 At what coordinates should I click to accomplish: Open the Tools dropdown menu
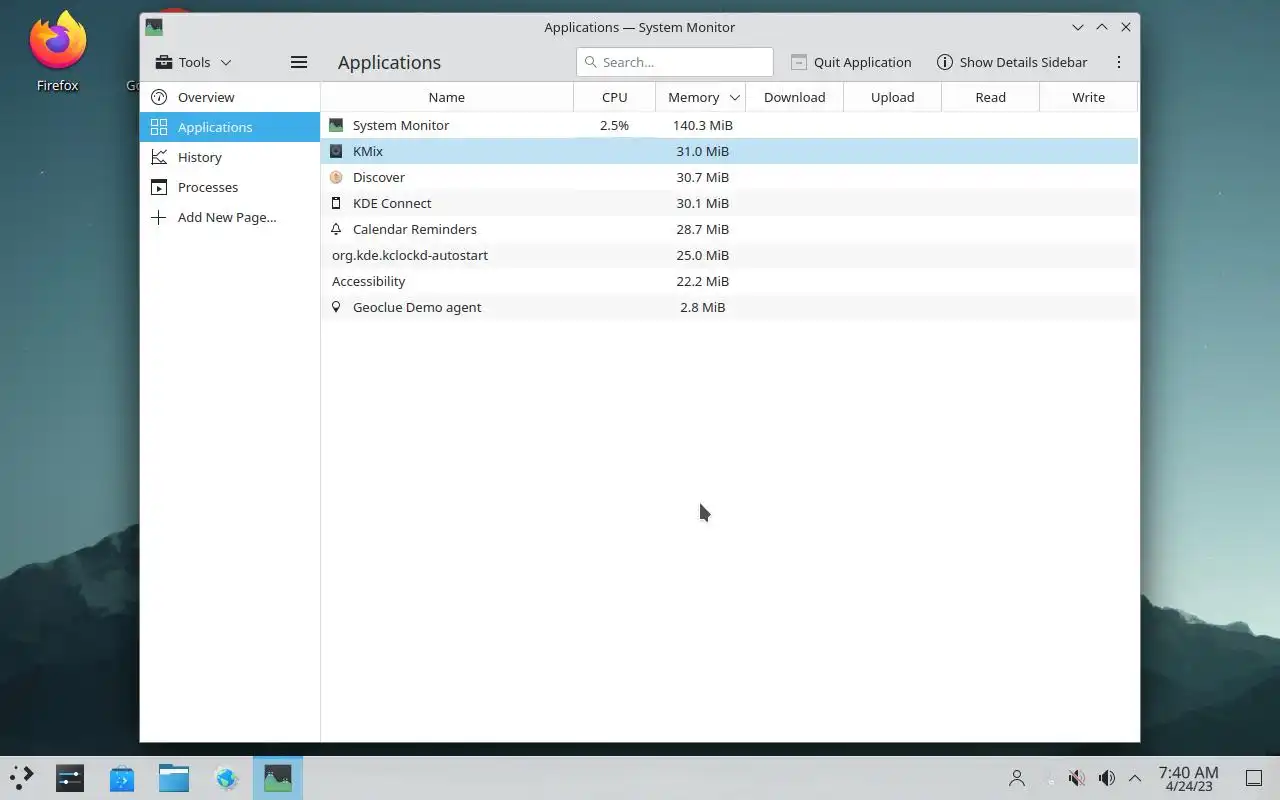[x=194, y=62]
